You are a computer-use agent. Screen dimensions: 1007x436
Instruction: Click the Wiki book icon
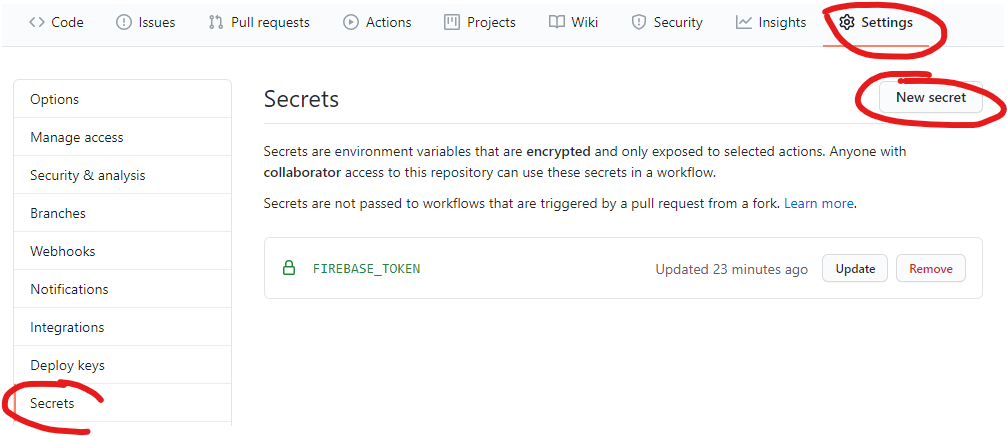(557, 22)
